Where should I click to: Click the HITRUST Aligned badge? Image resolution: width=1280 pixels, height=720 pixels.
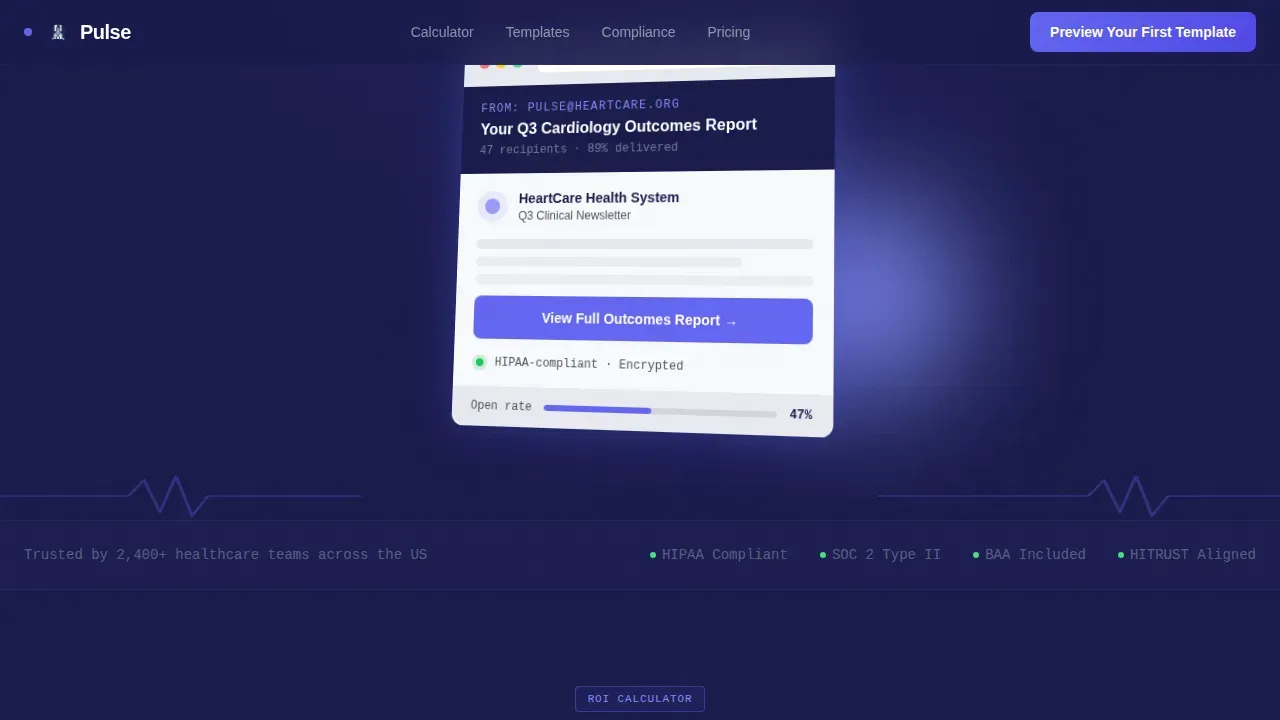coord(1186,555)
